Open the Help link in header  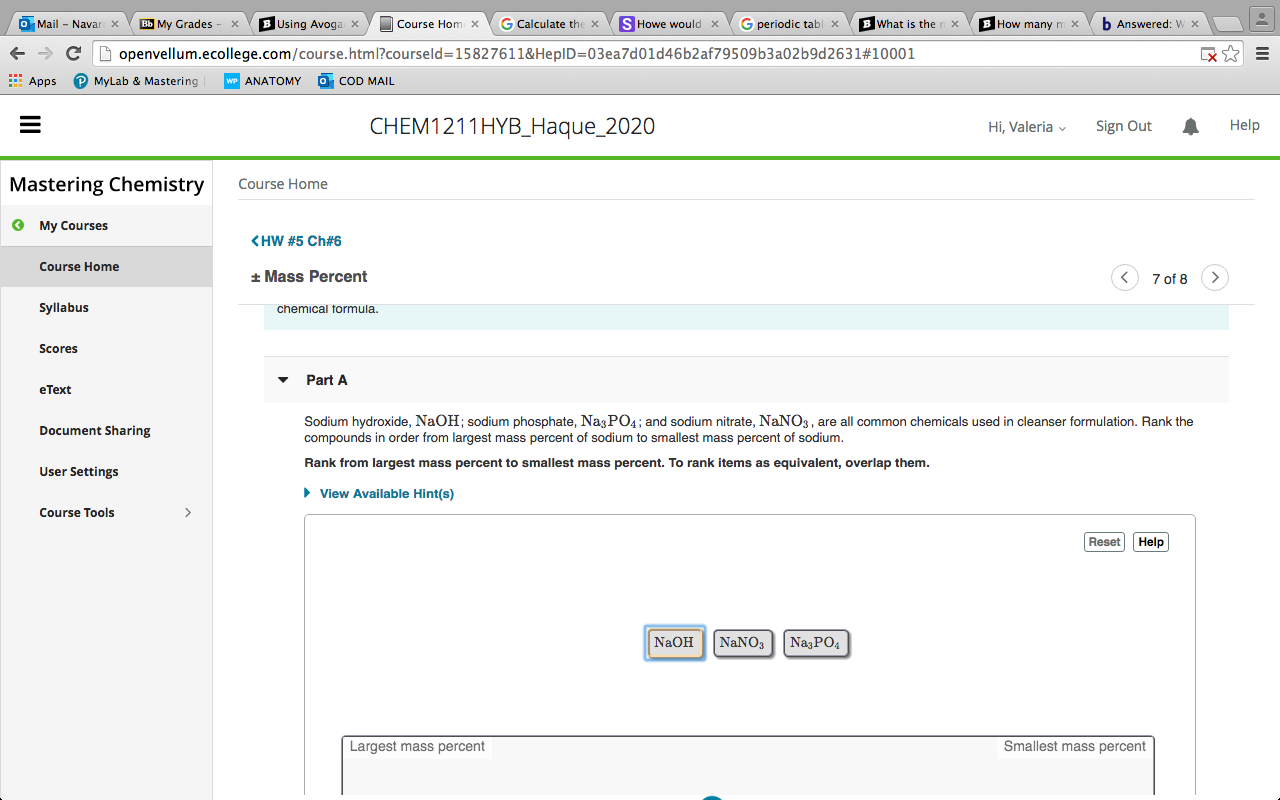1244,125
